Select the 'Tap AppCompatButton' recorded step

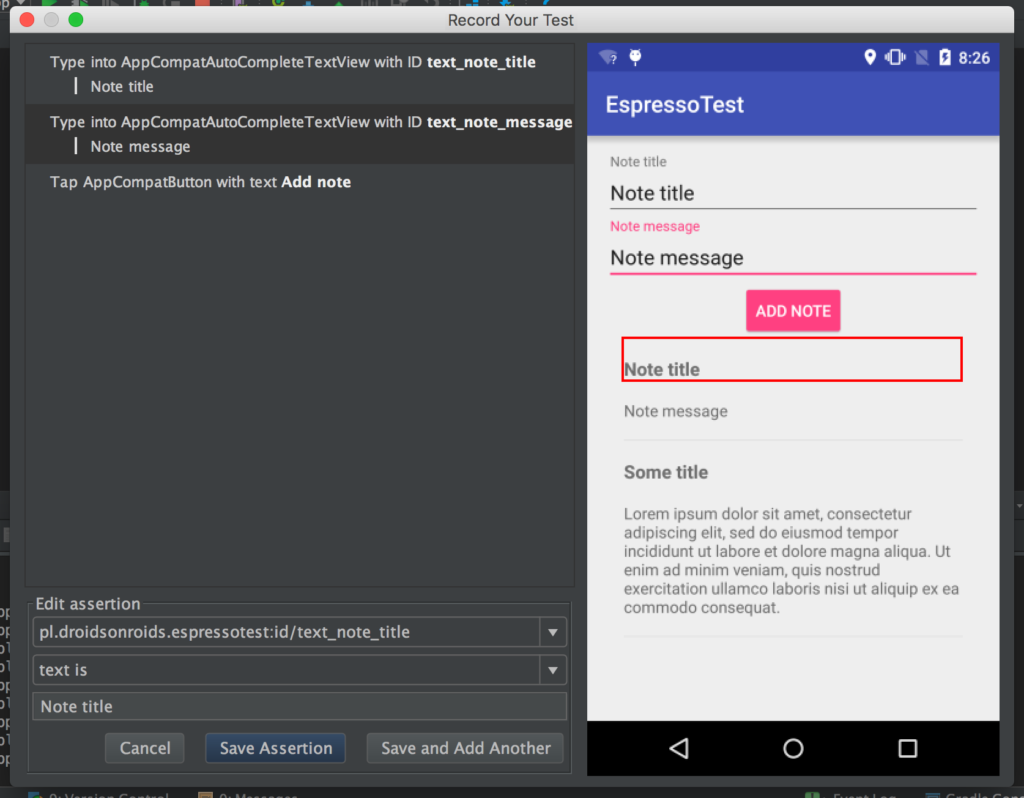(200, 182)
